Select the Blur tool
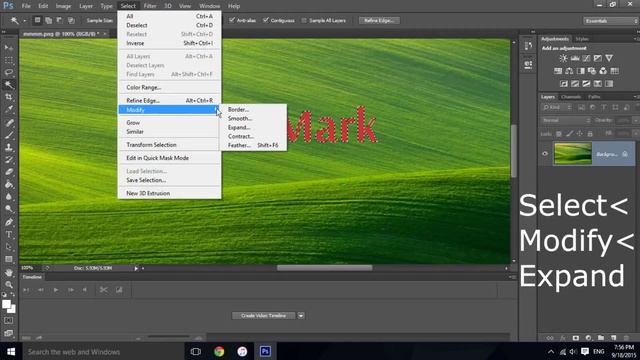640x360 pixels. click(9, 197)
